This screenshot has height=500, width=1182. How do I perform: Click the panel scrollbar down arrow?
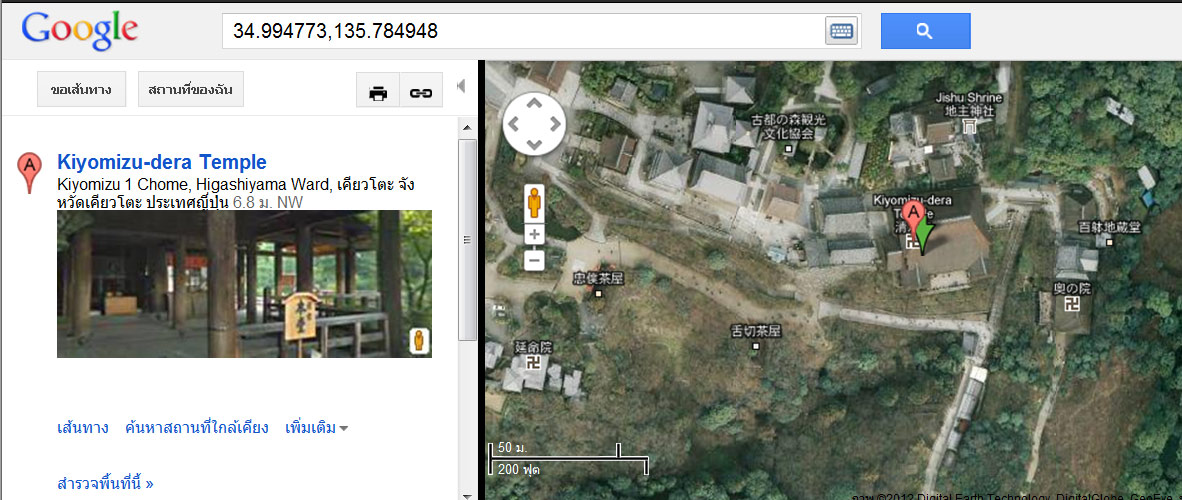tap(467, 495)
